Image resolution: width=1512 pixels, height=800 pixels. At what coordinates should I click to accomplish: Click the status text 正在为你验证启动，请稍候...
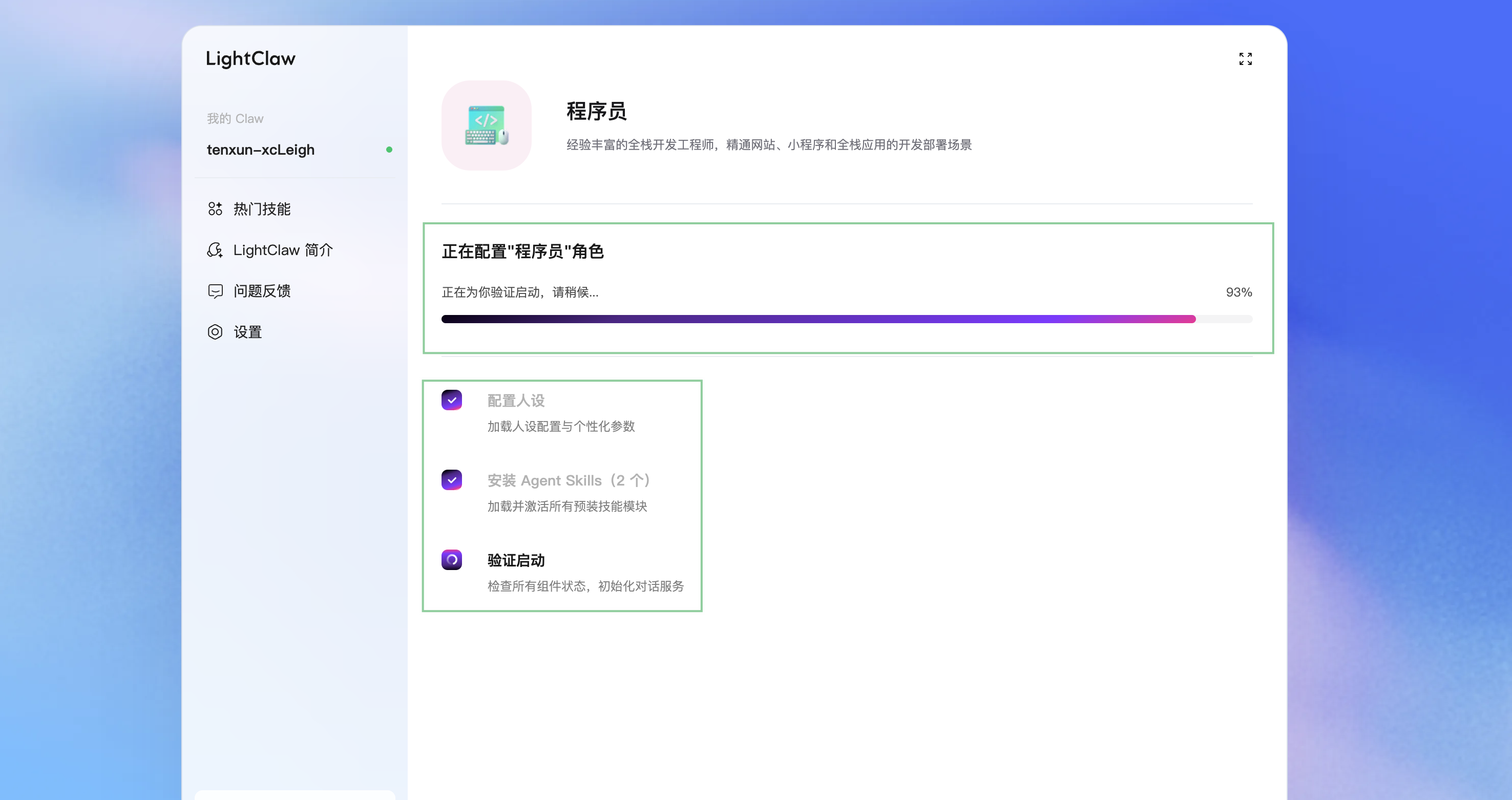tap(520, 292)
